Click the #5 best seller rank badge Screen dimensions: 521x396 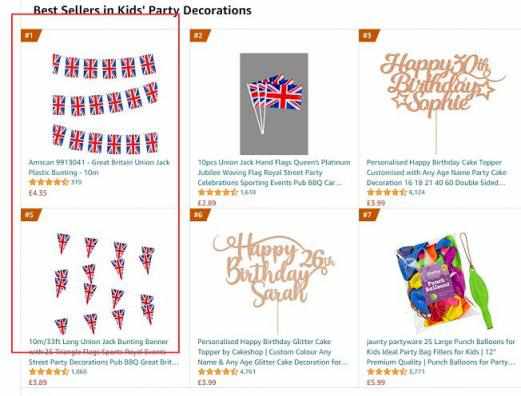coord(31,215)
